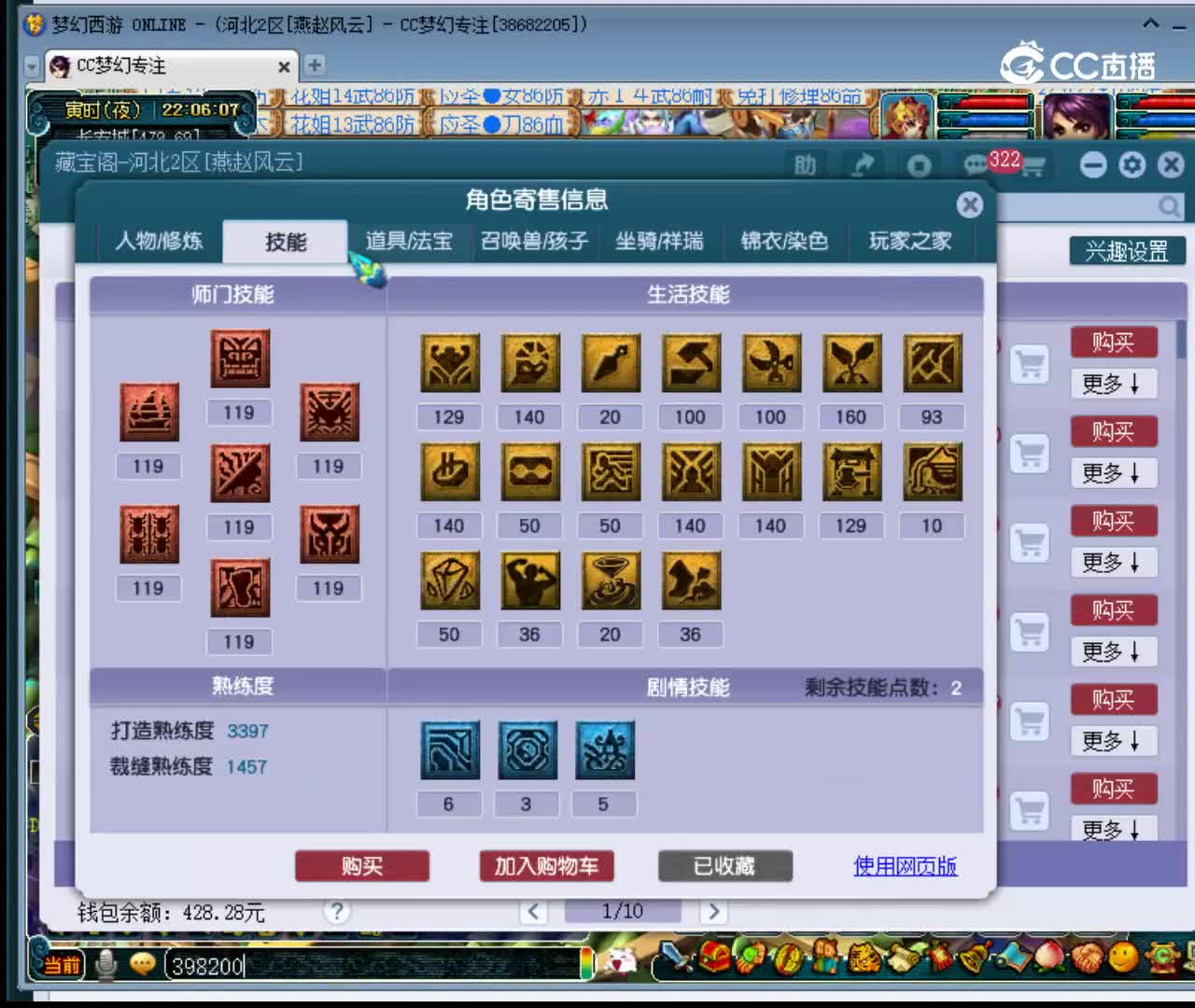Viewport: 1195px width, 1008px height.
Task: Click the top mask sect skill icon
Action: click(239, 358)
